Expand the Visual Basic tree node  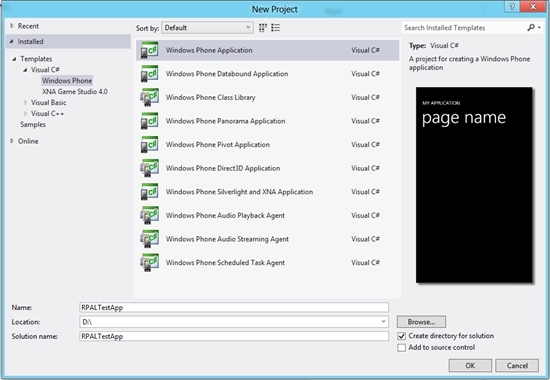25,102
